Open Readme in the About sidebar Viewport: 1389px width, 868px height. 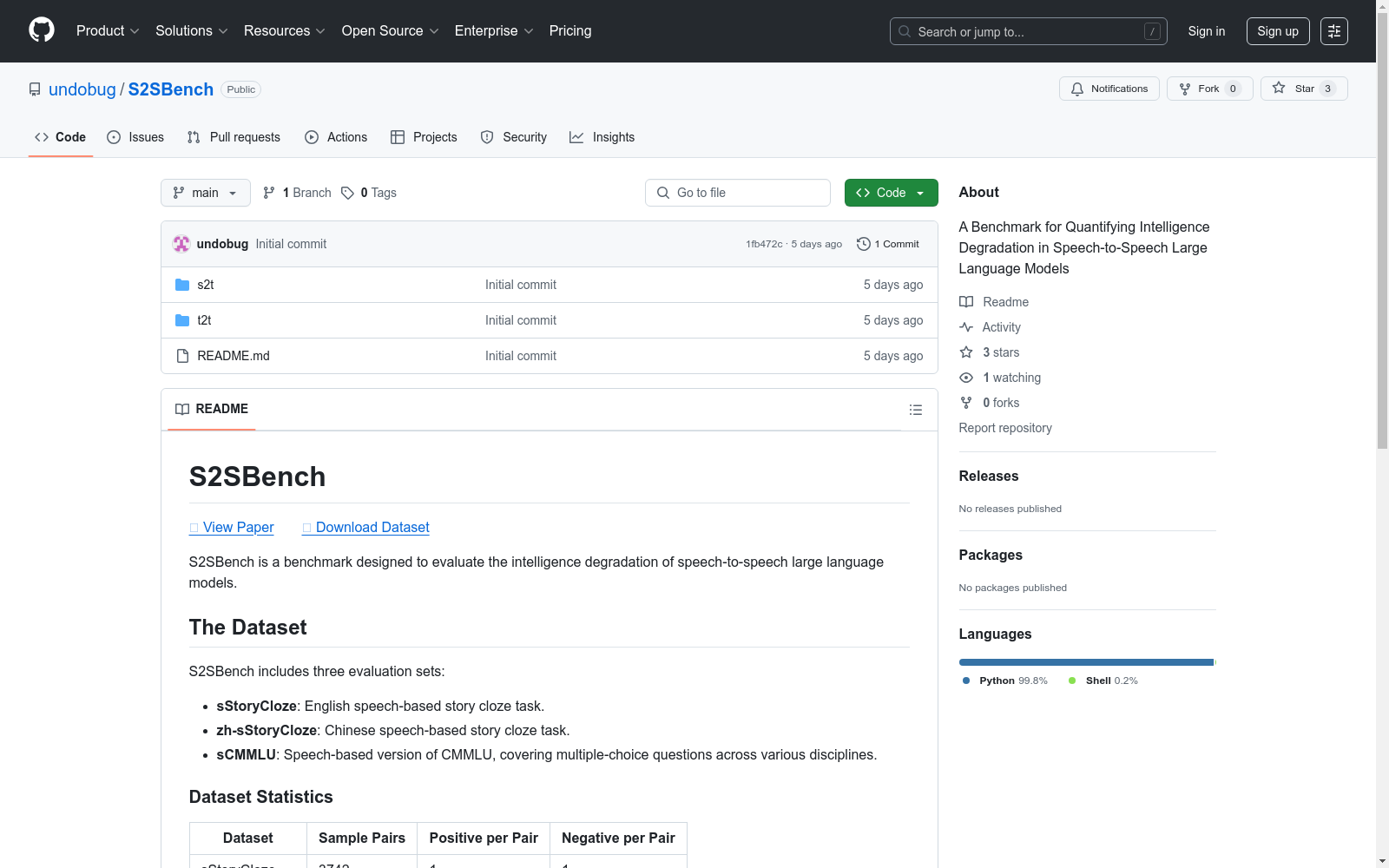click(994, 302)
